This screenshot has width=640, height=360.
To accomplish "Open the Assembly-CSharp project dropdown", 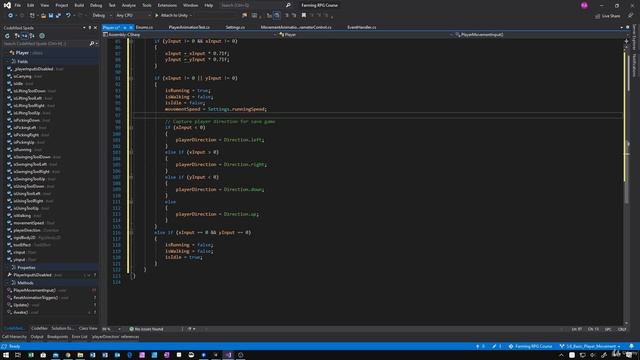I will pyautogui.click(x=190, y=35).
